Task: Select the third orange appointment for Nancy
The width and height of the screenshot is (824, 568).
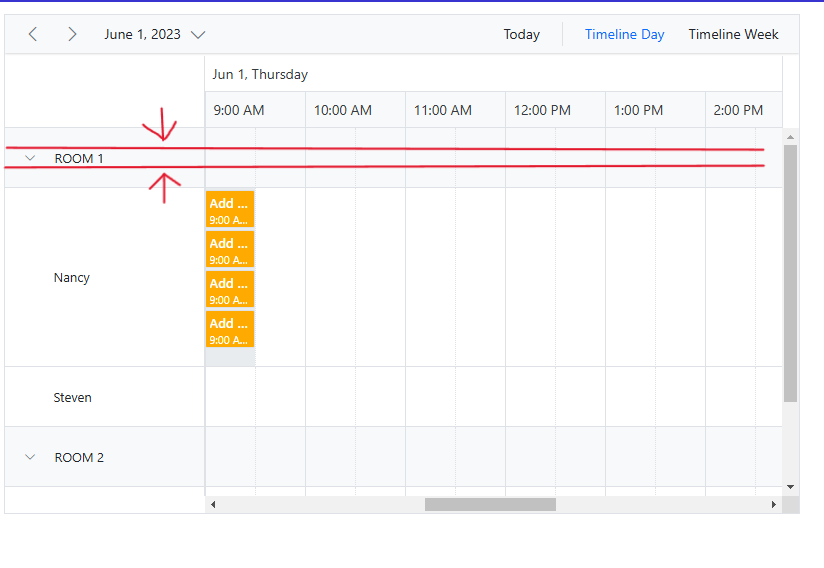Action: (230, 290)
